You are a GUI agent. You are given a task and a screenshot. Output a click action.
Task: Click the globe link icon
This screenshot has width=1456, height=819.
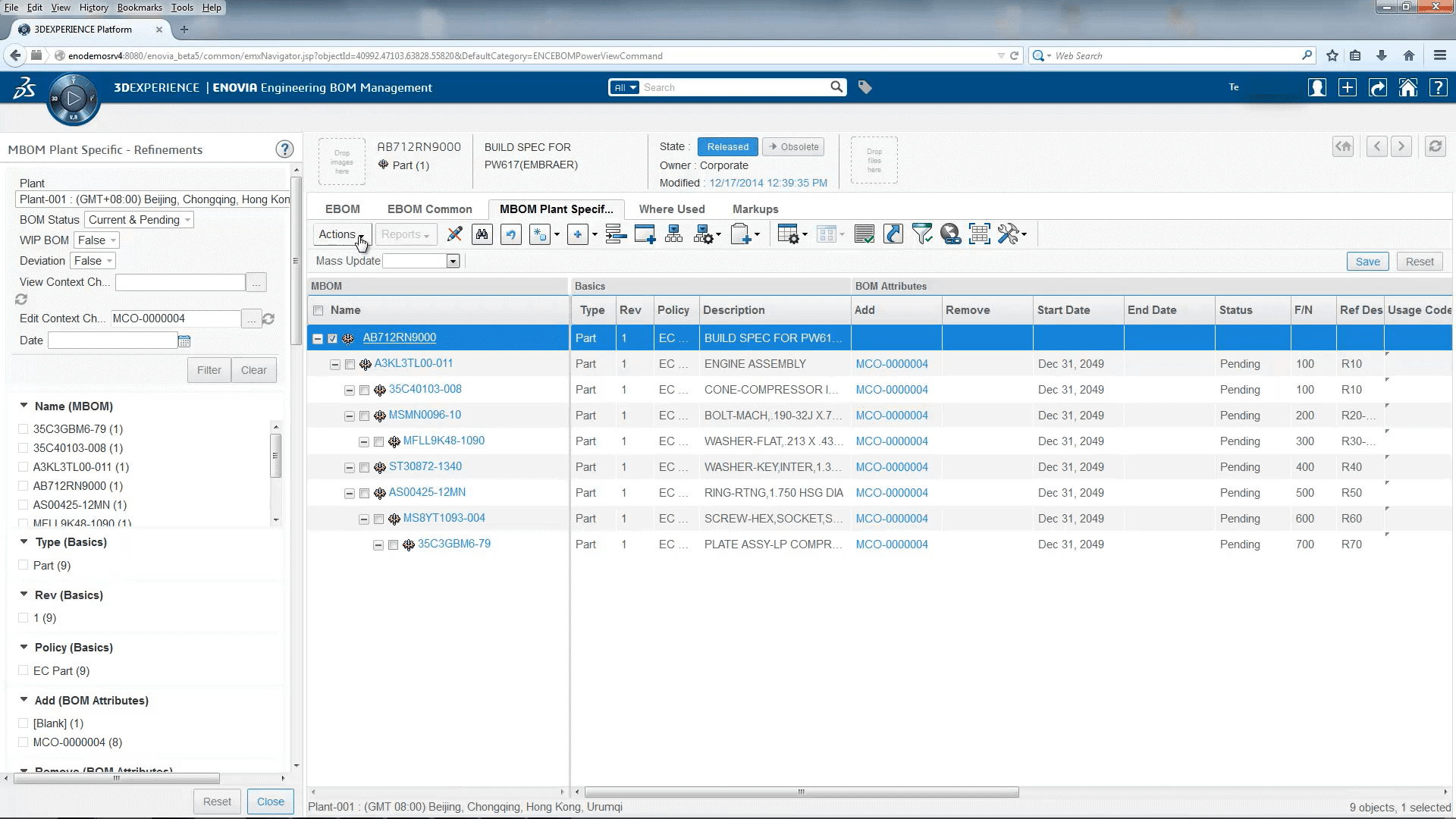click(x=950, y=234)
